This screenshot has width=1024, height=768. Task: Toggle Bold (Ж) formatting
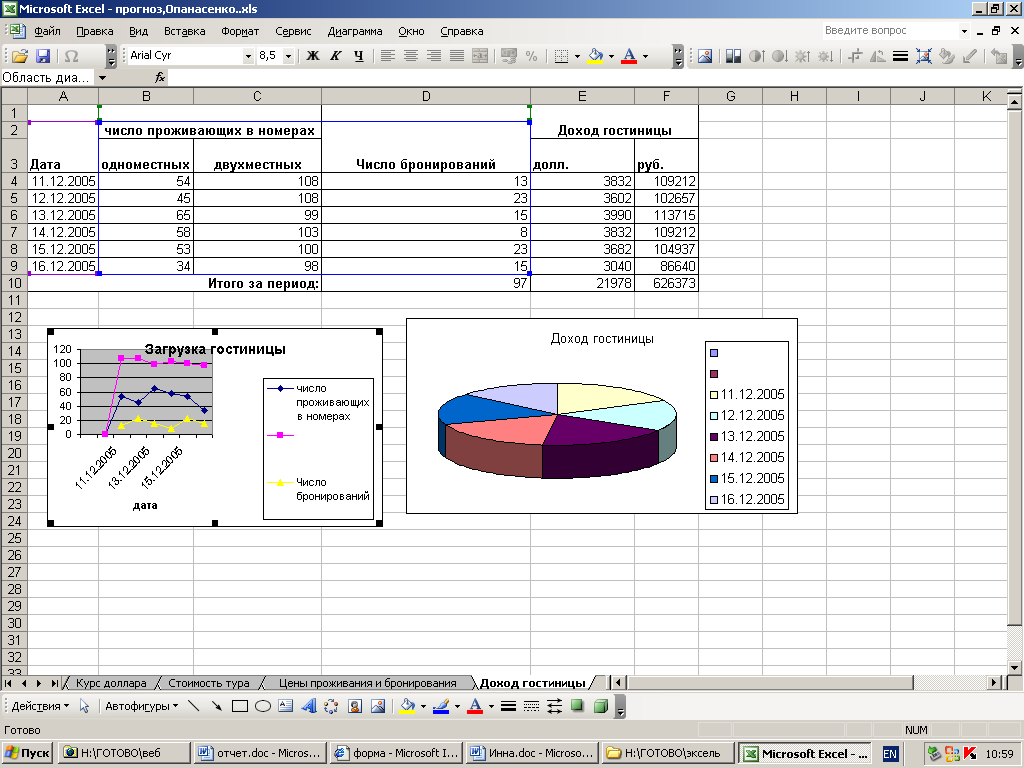[313, 56]
